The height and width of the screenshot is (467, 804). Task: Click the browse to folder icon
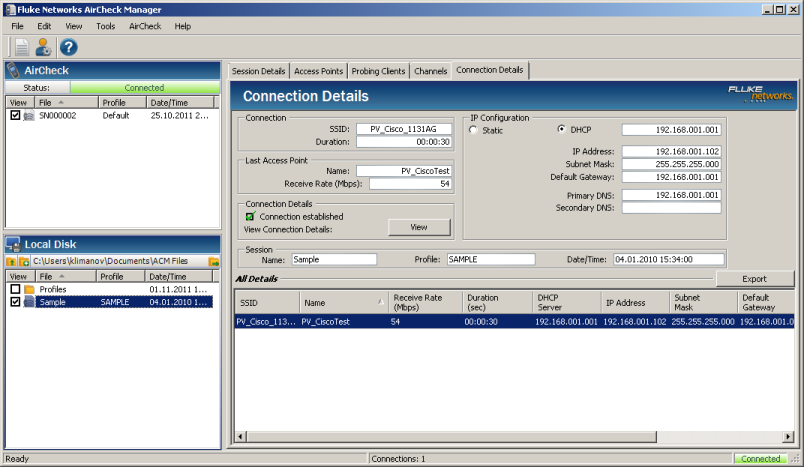tap(214, 261)
